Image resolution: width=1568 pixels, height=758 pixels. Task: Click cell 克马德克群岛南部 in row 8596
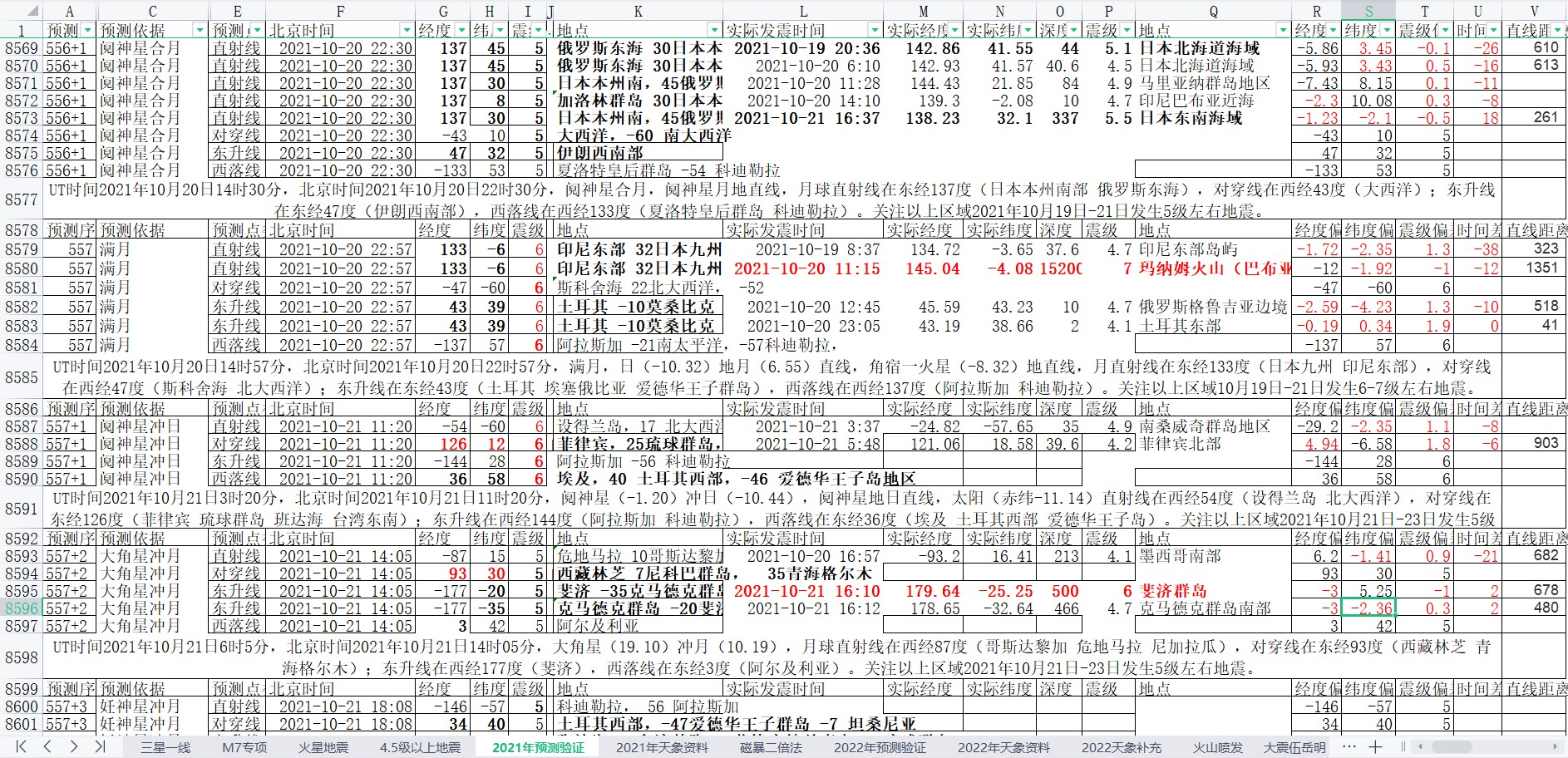[1213, 608]
